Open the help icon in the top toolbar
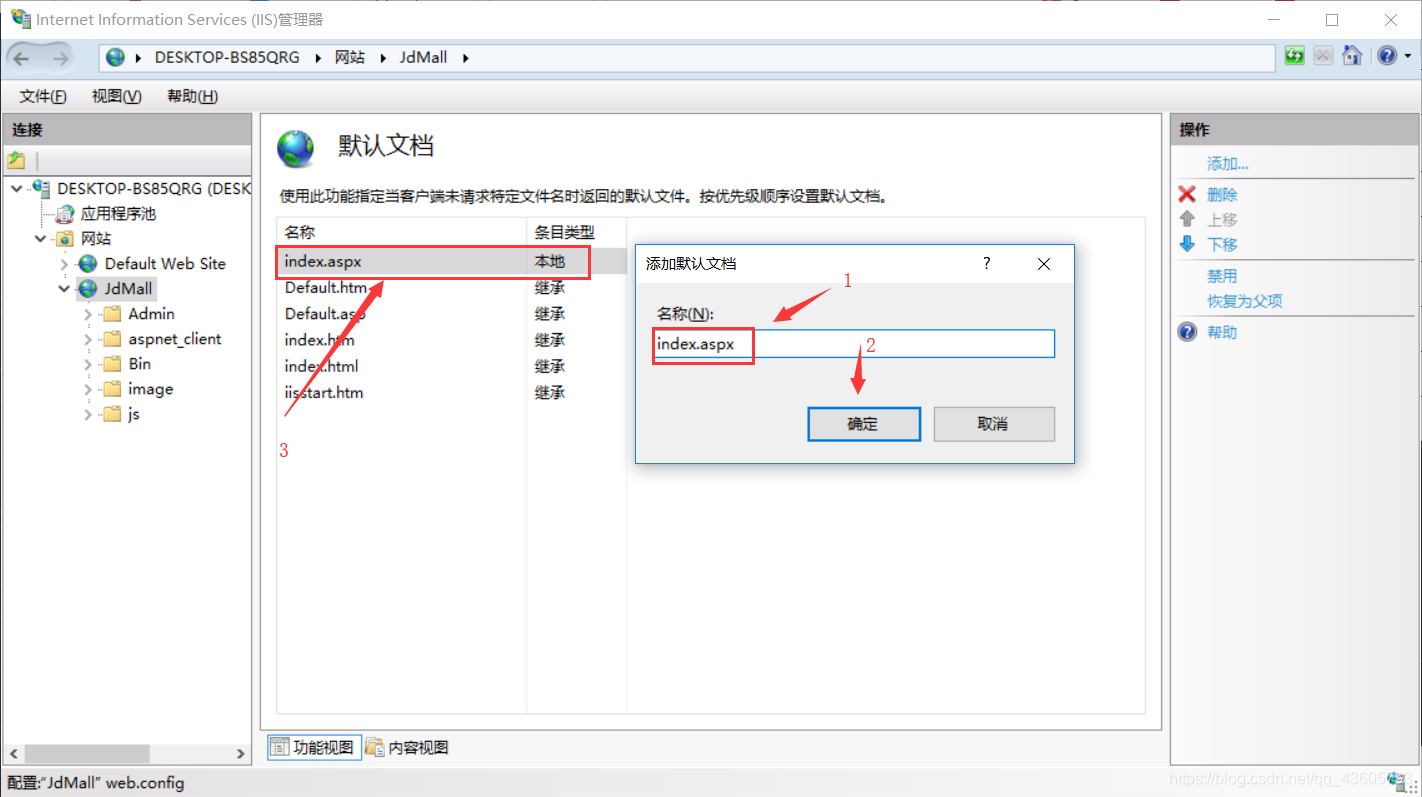The height and width of the screenshot is (797, 1422). (1386, 56)
